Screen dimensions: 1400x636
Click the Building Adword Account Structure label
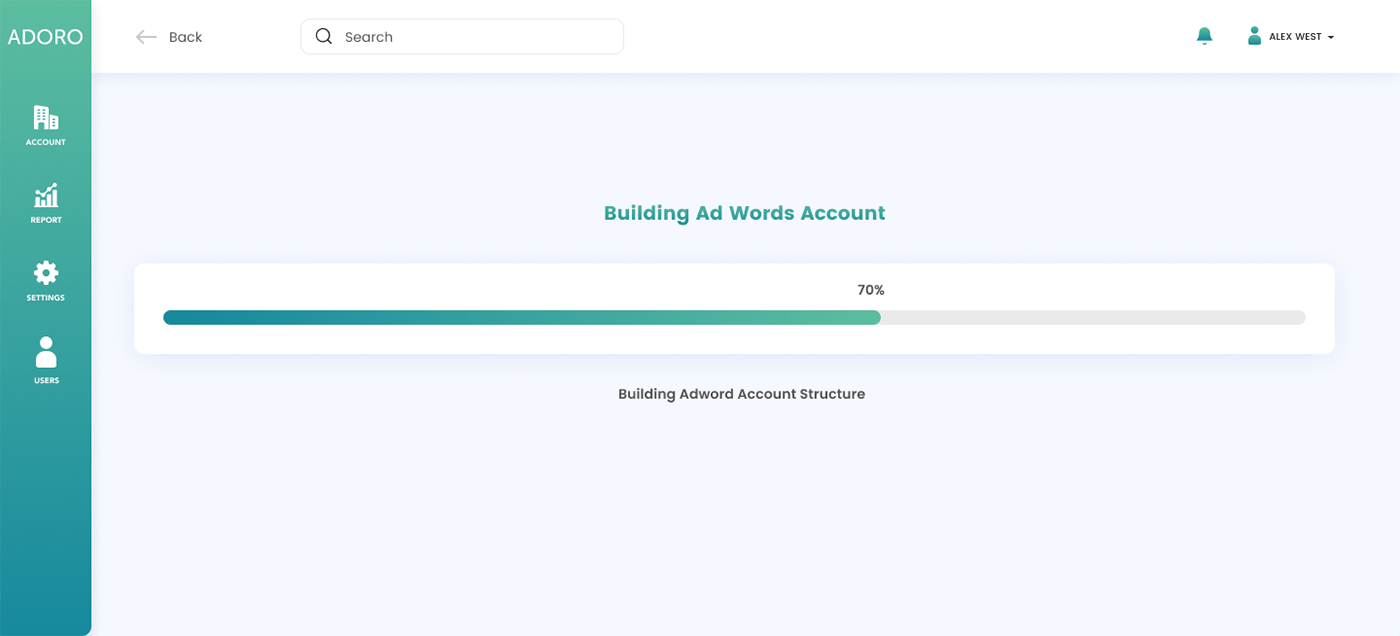coord(741,394)
